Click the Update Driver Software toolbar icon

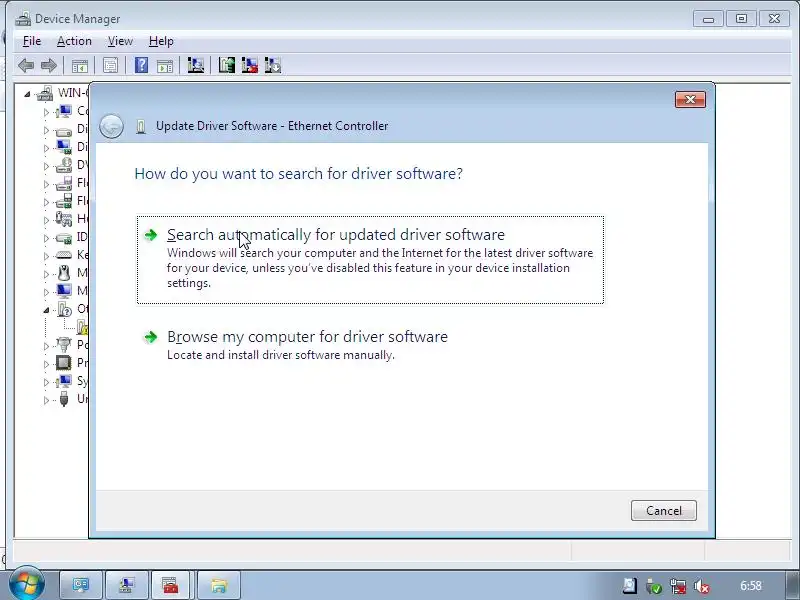pos(227,65)
